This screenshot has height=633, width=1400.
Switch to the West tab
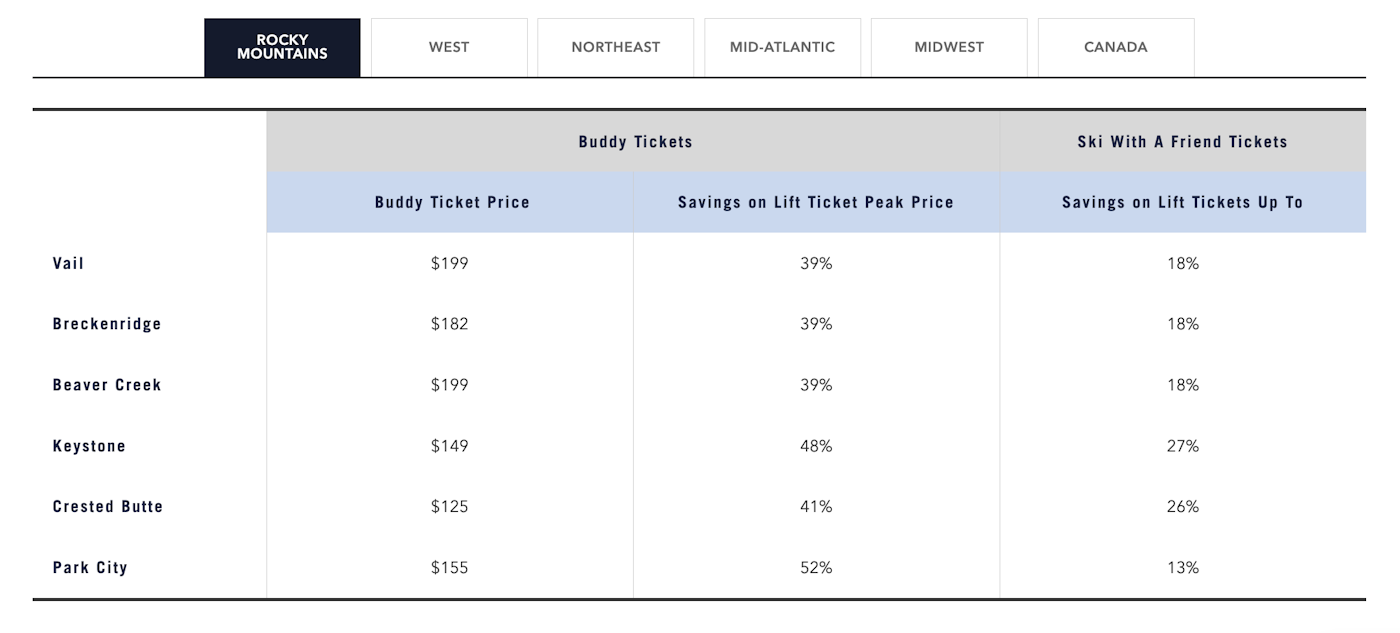click(x=449, y=47)
